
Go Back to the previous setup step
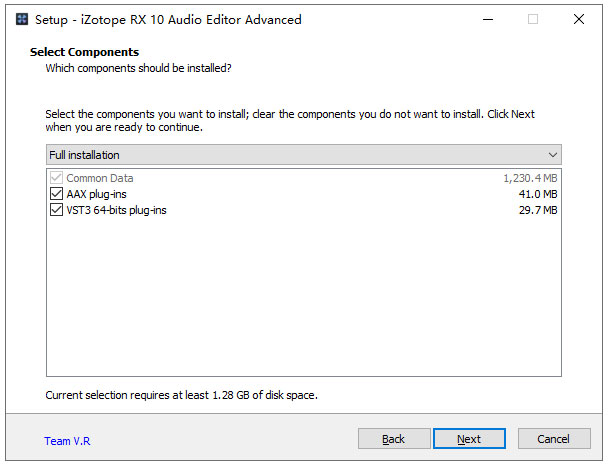(394, 439)
